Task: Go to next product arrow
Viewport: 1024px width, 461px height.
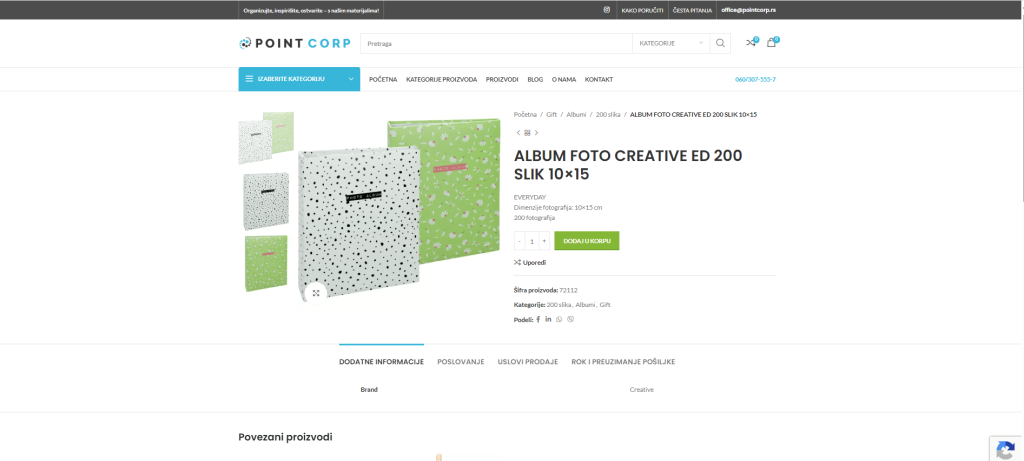Action: 536,133
